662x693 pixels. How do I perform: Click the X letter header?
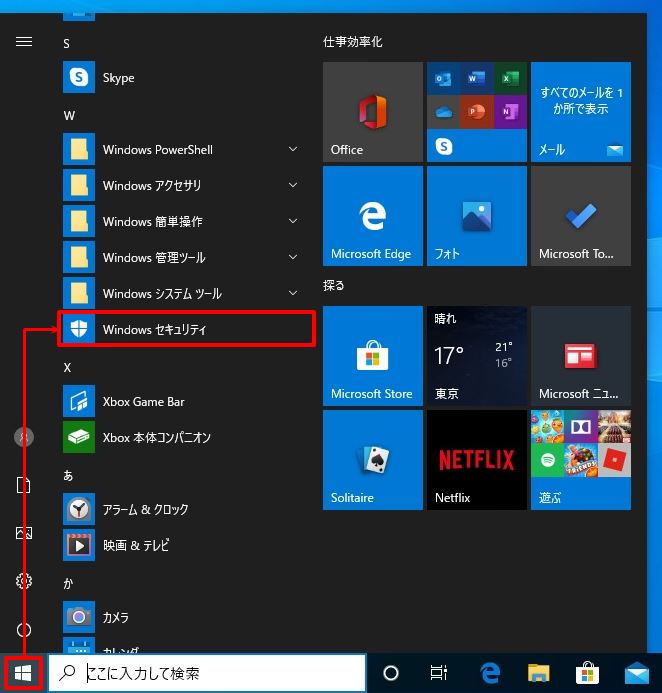pos(67,368)
